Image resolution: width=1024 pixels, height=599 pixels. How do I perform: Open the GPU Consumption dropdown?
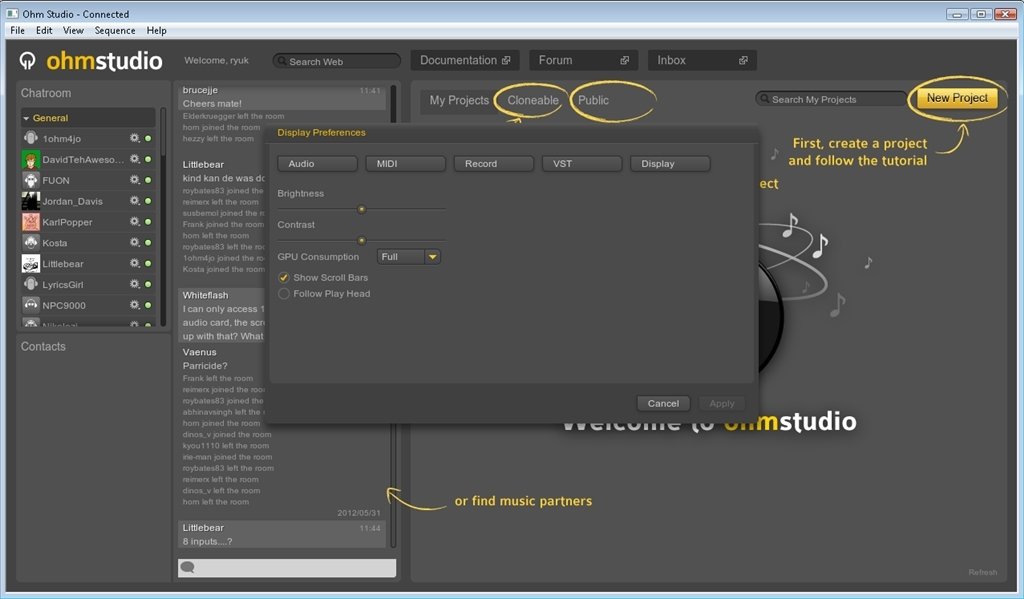click(409, 257)
